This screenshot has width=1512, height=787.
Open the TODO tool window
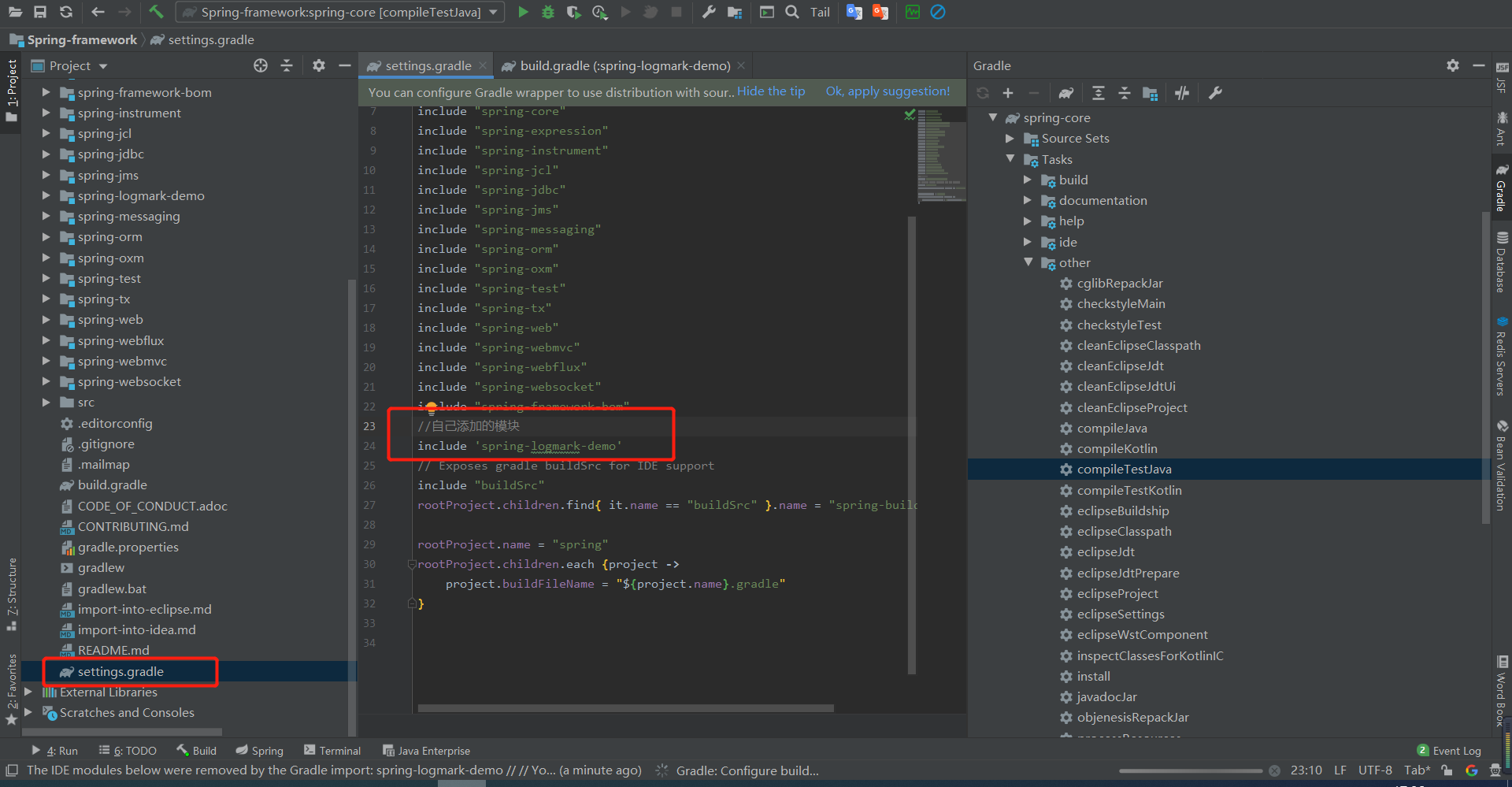point(128,751)
